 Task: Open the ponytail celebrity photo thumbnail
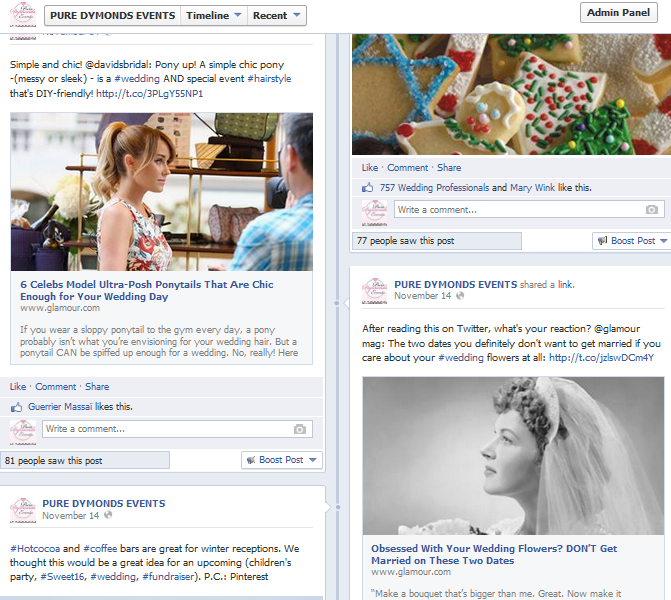click(x=162, y=192)
